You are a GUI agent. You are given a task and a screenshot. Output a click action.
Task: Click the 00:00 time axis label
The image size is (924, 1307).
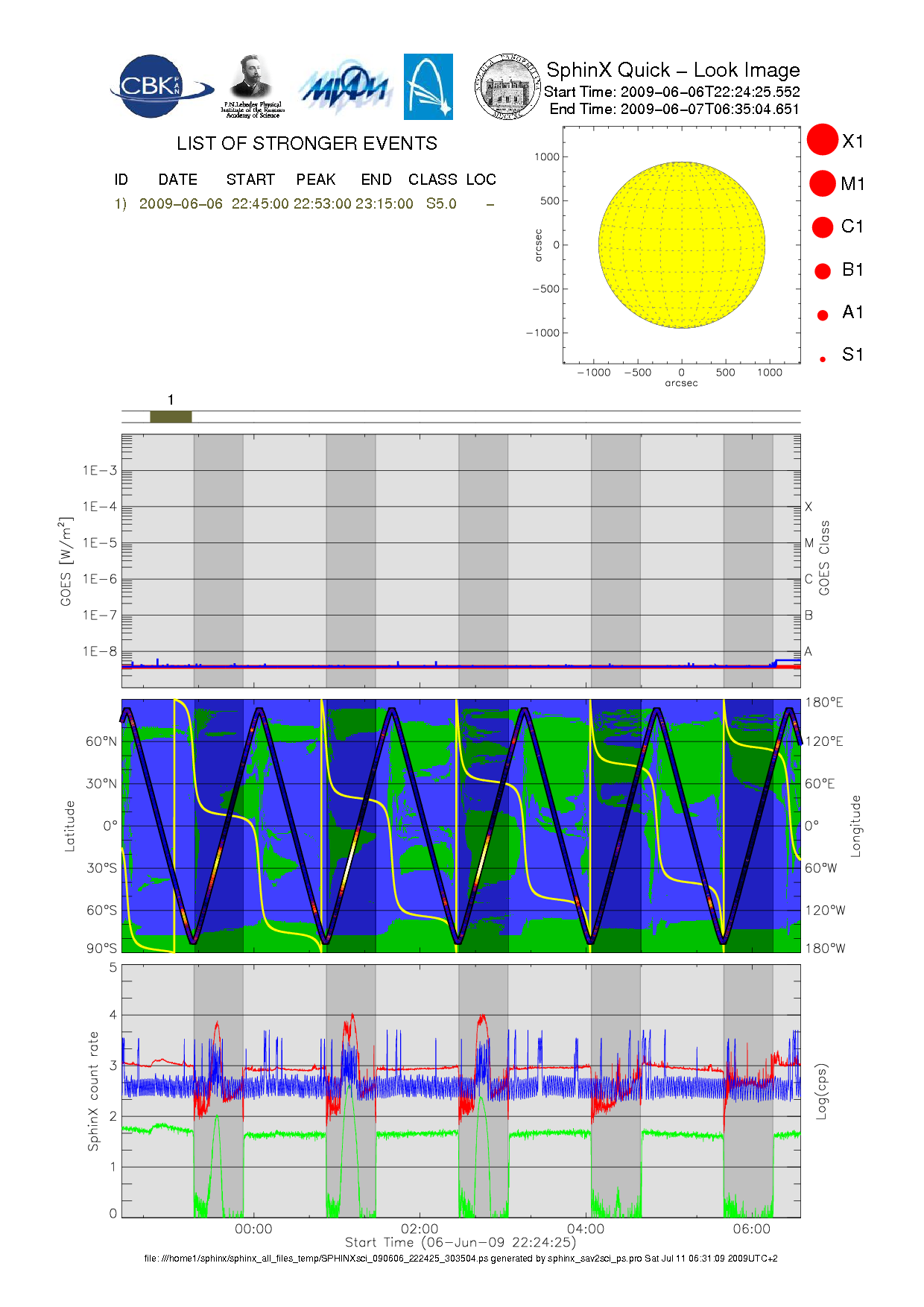pyautogui.click(x=253, y=1229)
